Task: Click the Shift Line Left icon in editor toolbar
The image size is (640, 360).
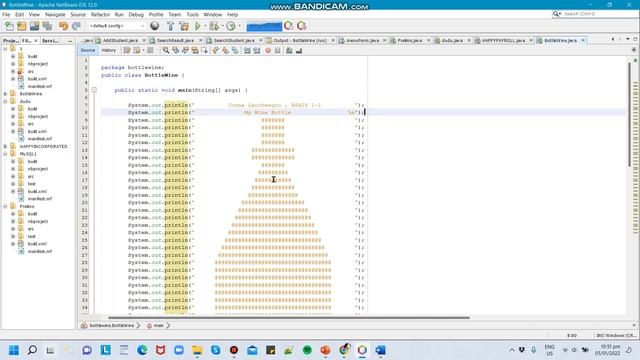Action: coord(247,51)
